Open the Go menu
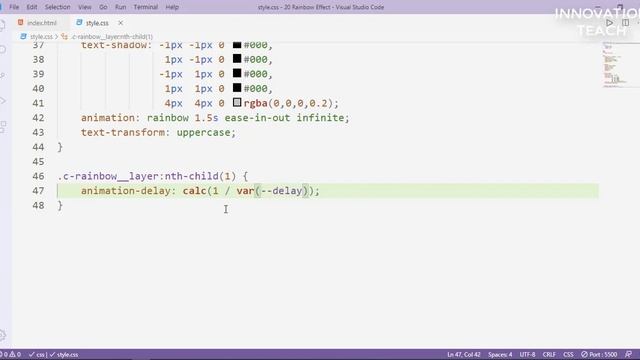This screenshot has width=640, height=360. pos(103,7)
